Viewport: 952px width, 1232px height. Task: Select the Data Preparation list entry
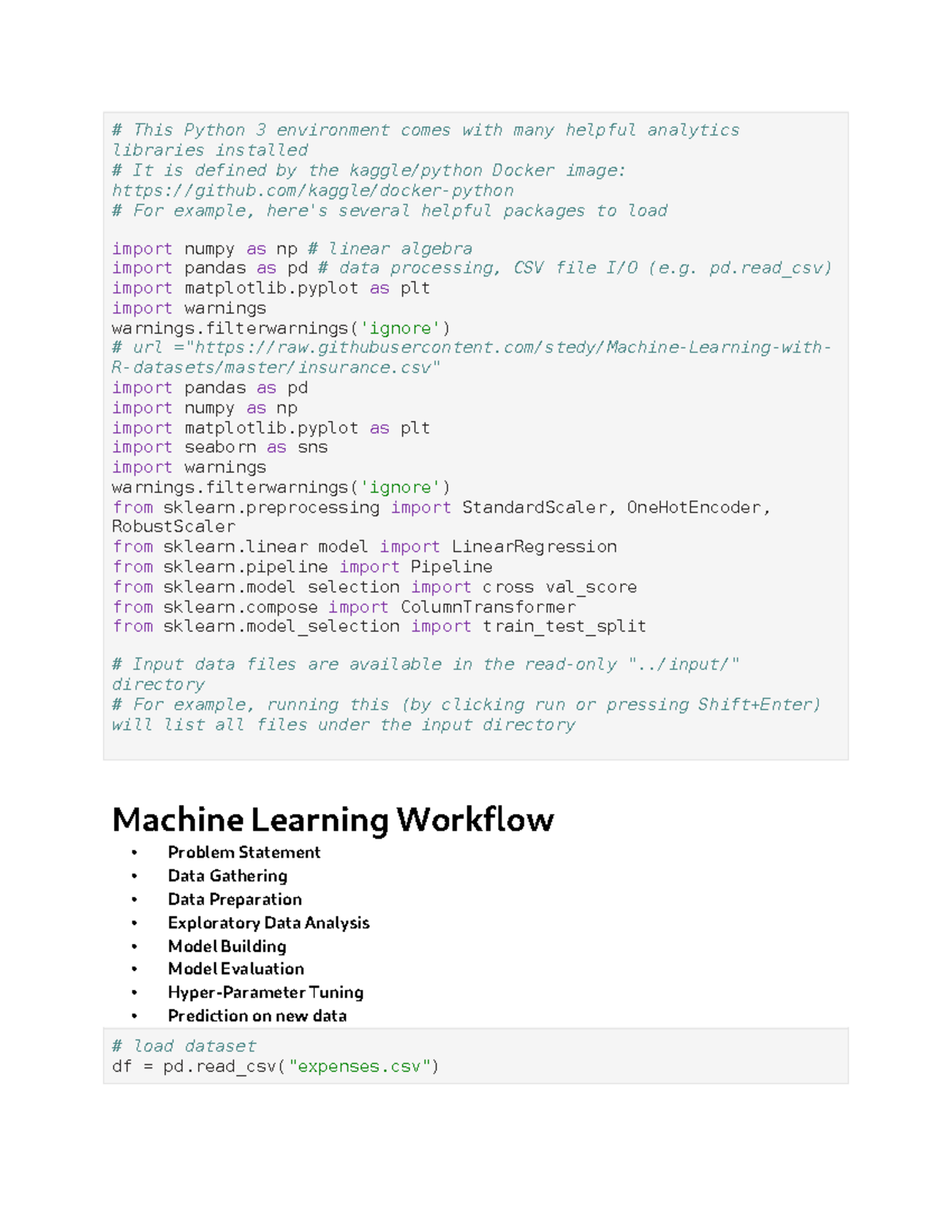234,900
